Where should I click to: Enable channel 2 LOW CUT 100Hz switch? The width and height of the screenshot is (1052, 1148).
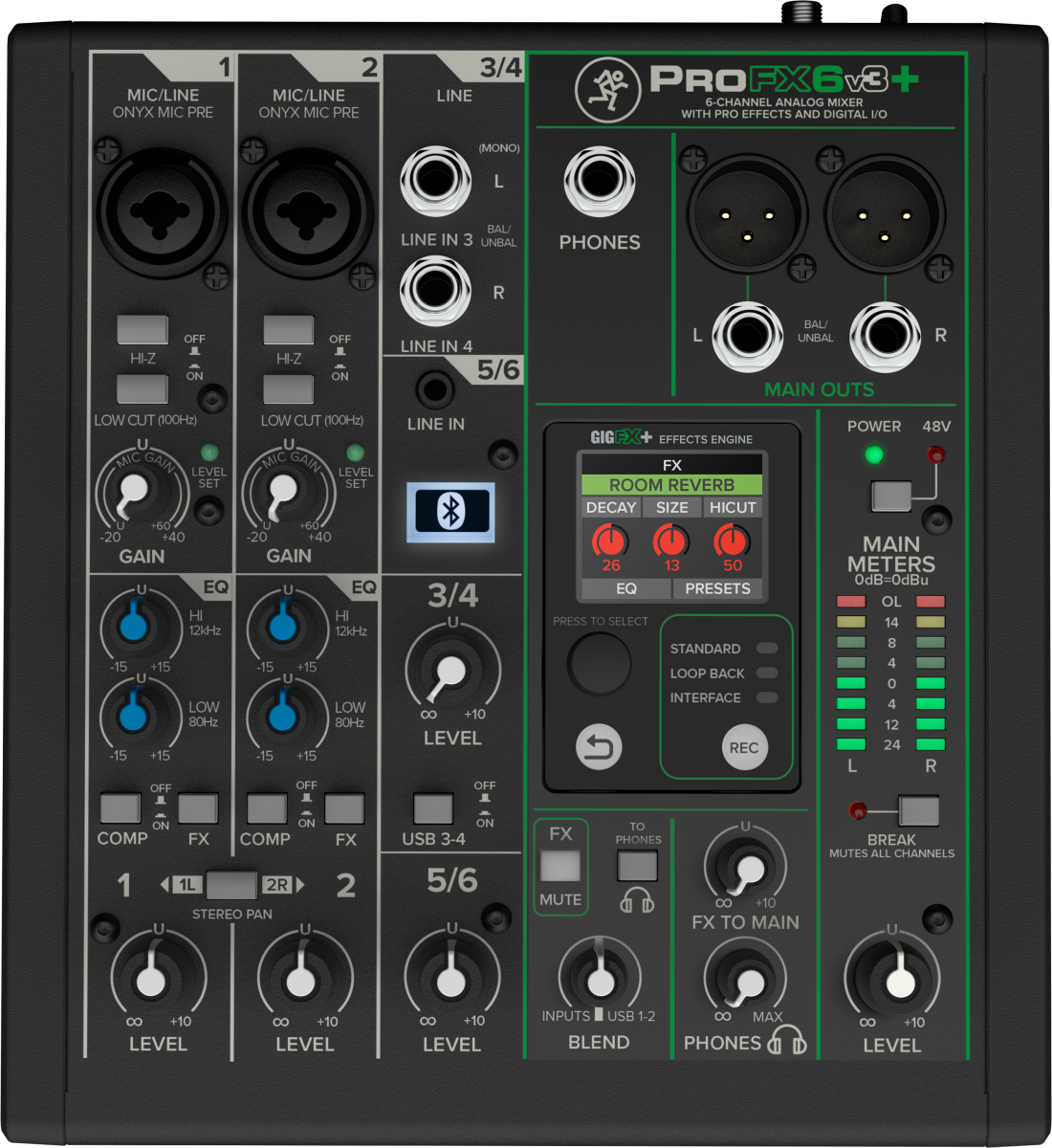[x=289, y=389]
